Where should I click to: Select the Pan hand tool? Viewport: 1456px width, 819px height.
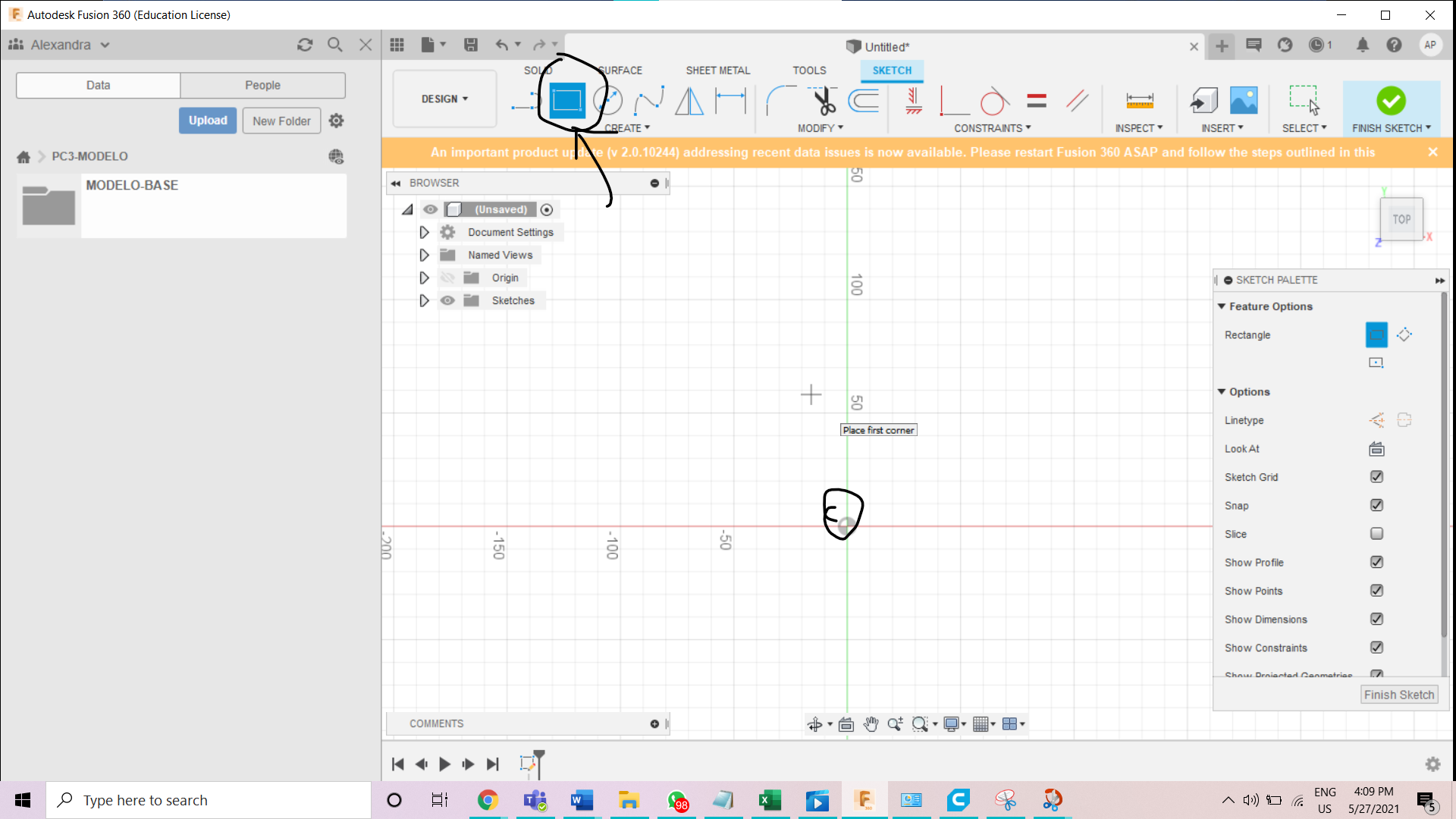coord(871,724)
